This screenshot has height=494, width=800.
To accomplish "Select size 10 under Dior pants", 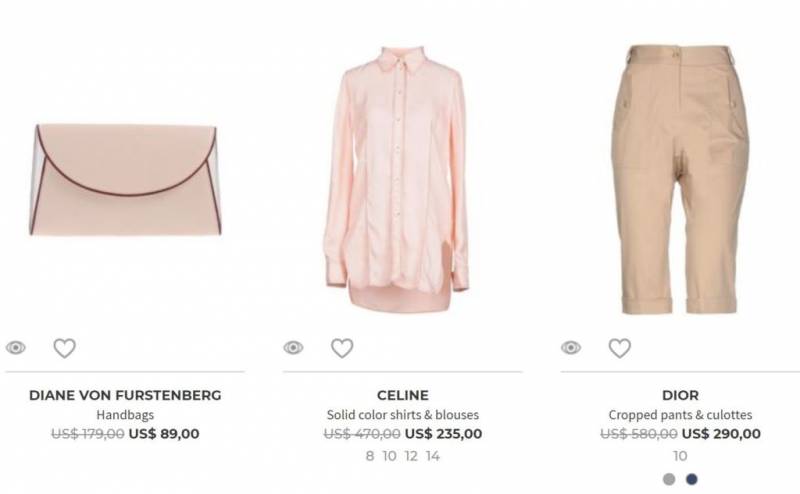I will tap(680, 456).
